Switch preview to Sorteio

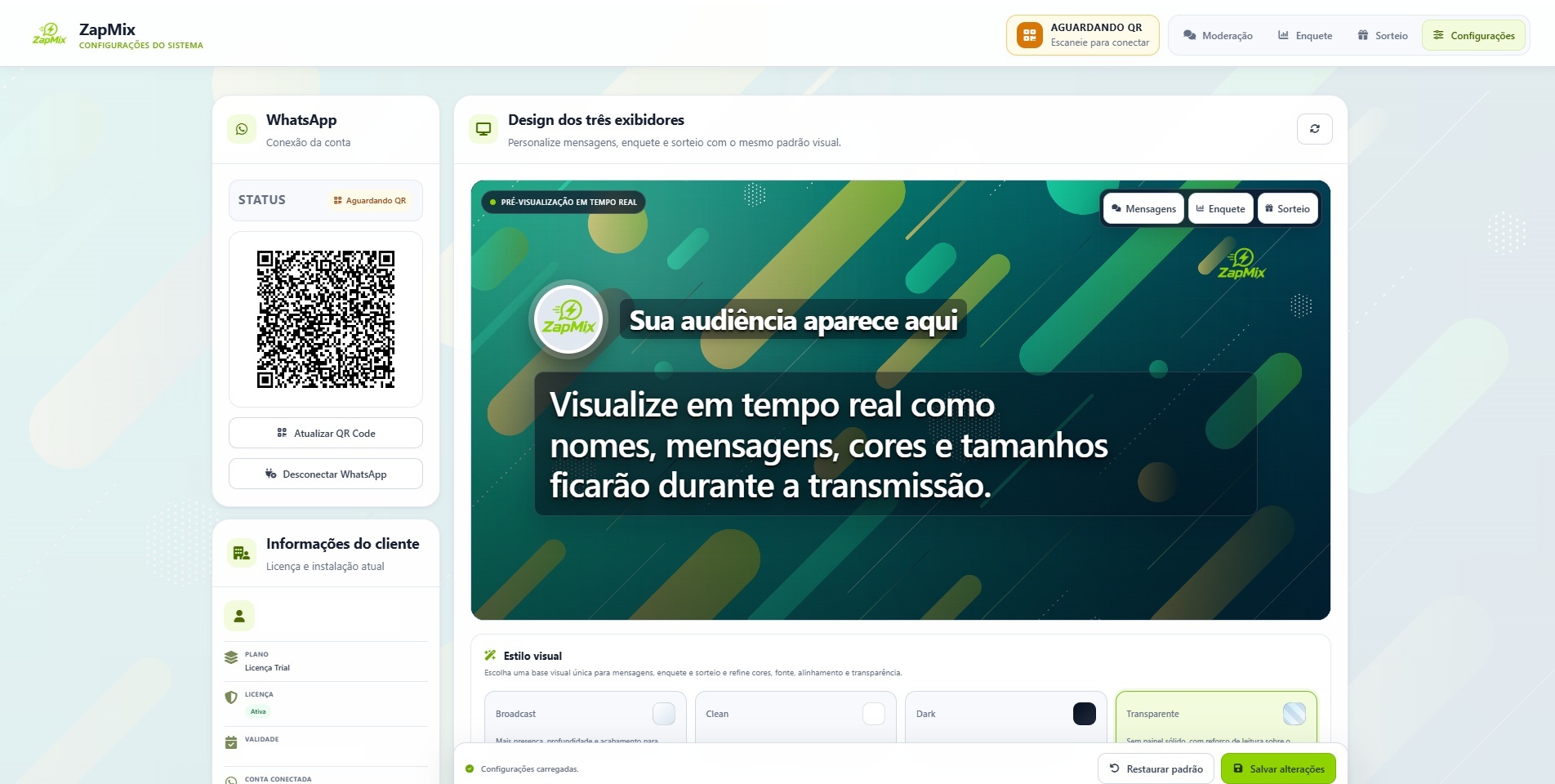click(x=1288, y=209)
